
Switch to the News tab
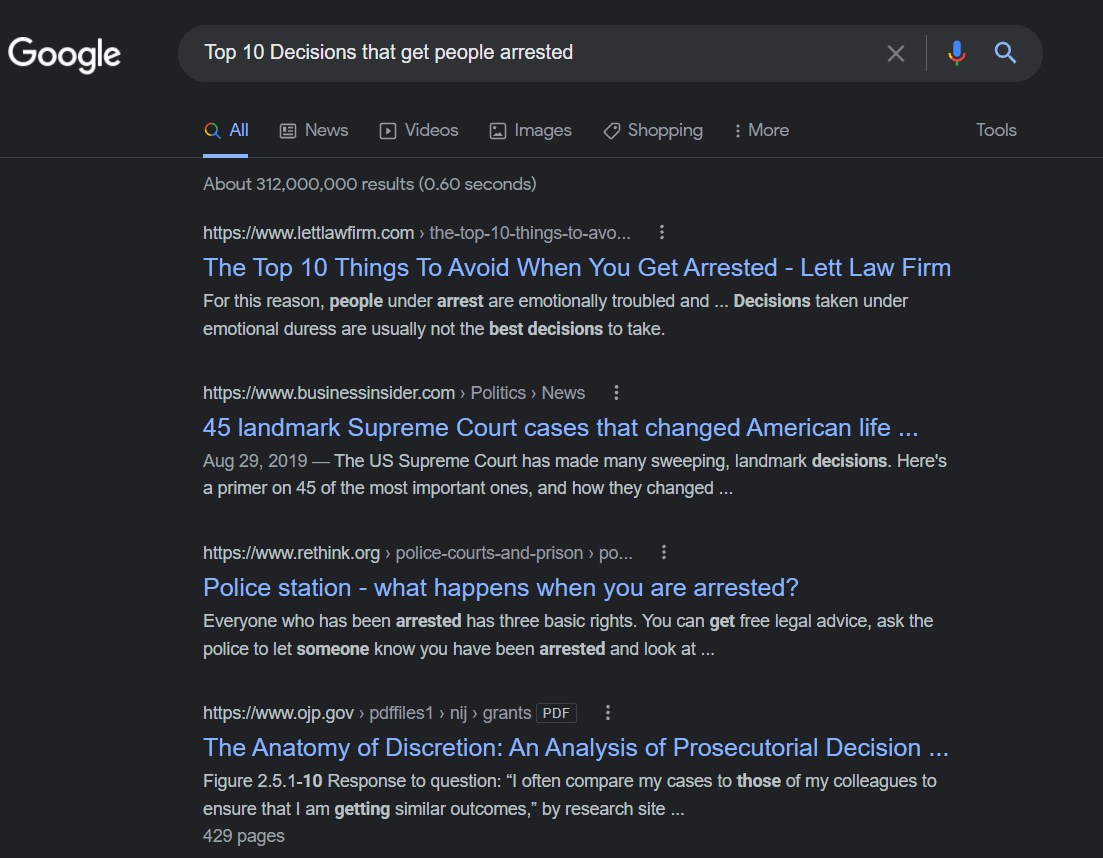click(314, 130)
